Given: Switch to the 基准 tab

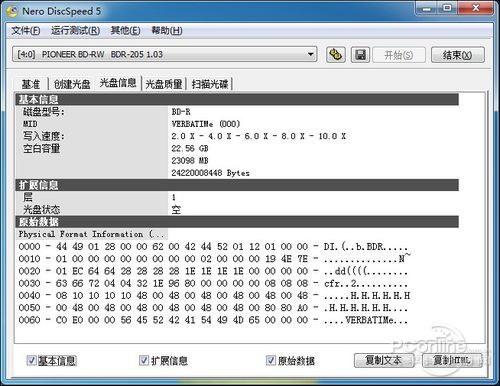Looking at the screenshot, I should coord(31,84).
